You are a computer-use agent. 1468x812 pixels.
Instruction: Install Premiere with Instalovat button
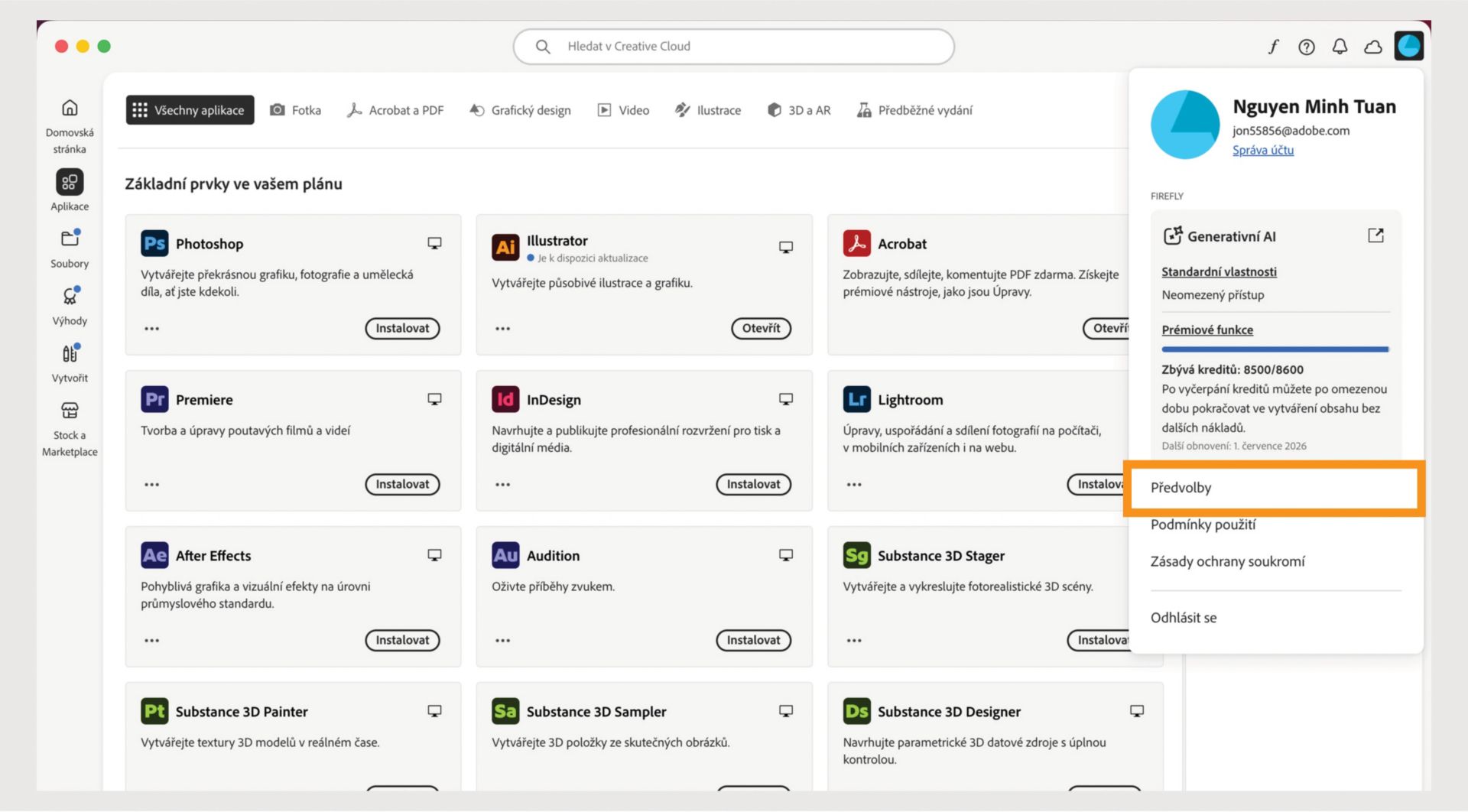click(x=402, y=484)
